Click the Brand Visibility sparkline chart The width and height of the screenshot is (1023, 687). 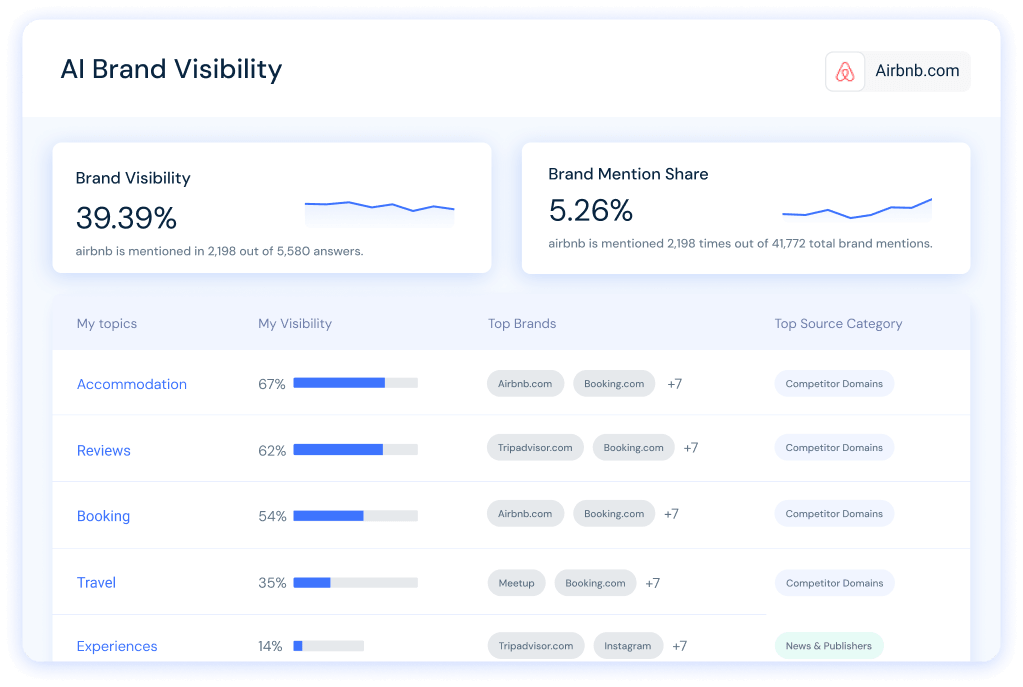380,213
